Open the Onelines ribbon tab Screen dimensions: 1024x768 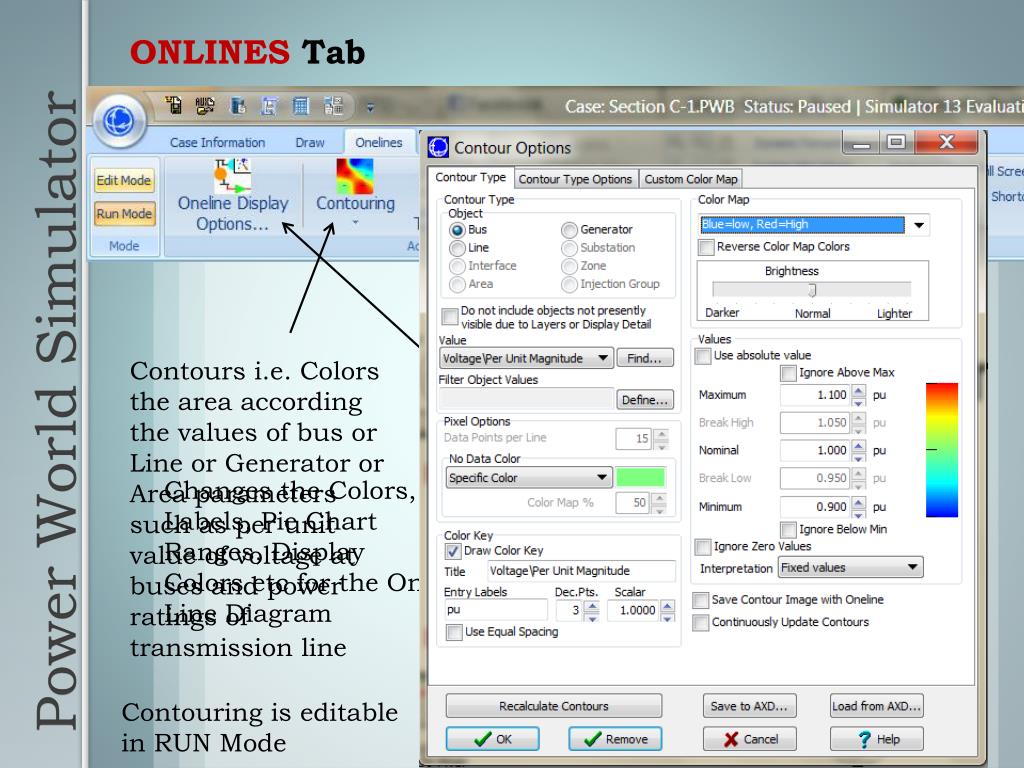coord(379,142)
